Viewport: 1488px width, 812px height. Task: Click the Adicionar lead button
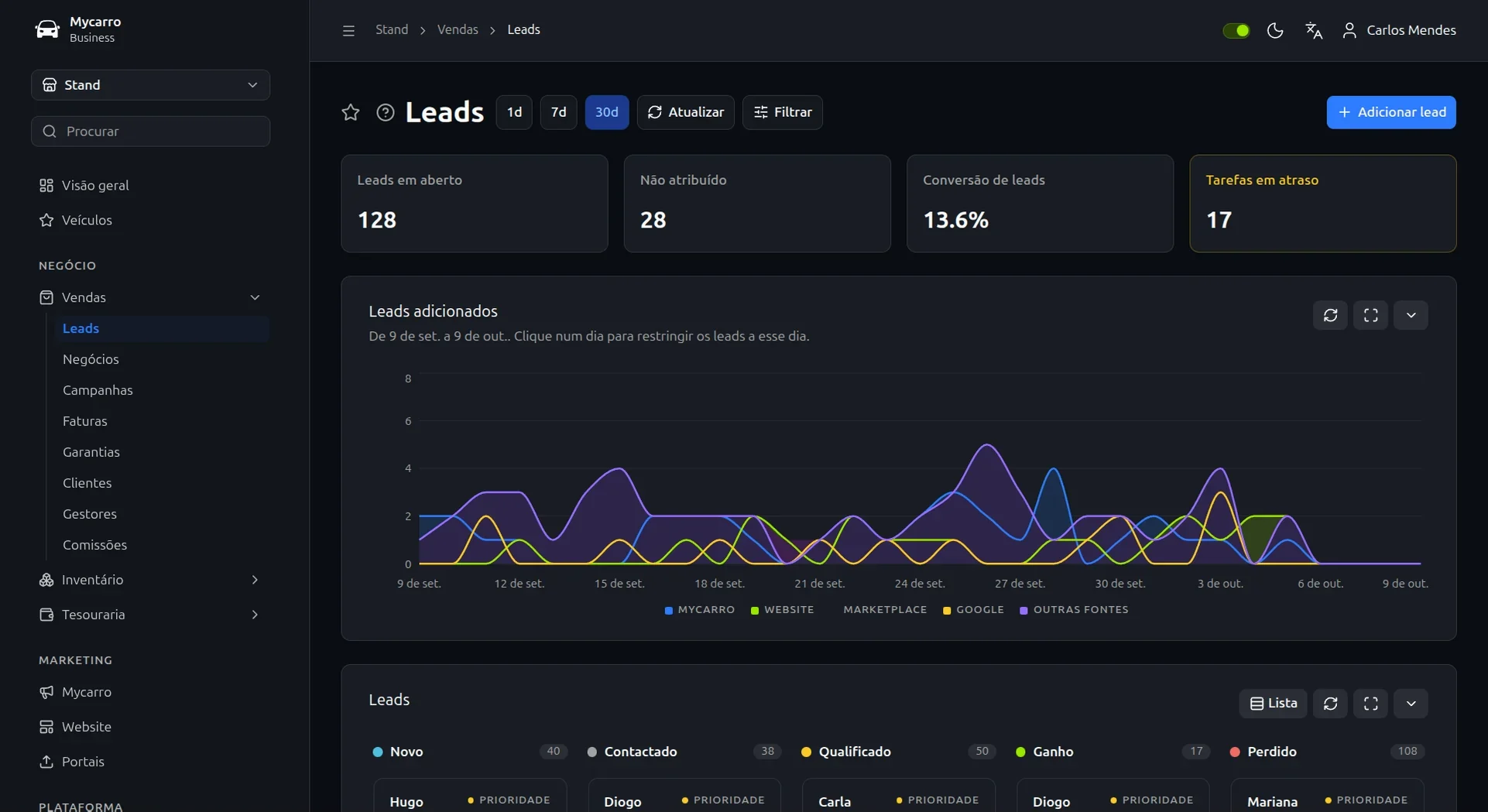tap(1390, 112)
